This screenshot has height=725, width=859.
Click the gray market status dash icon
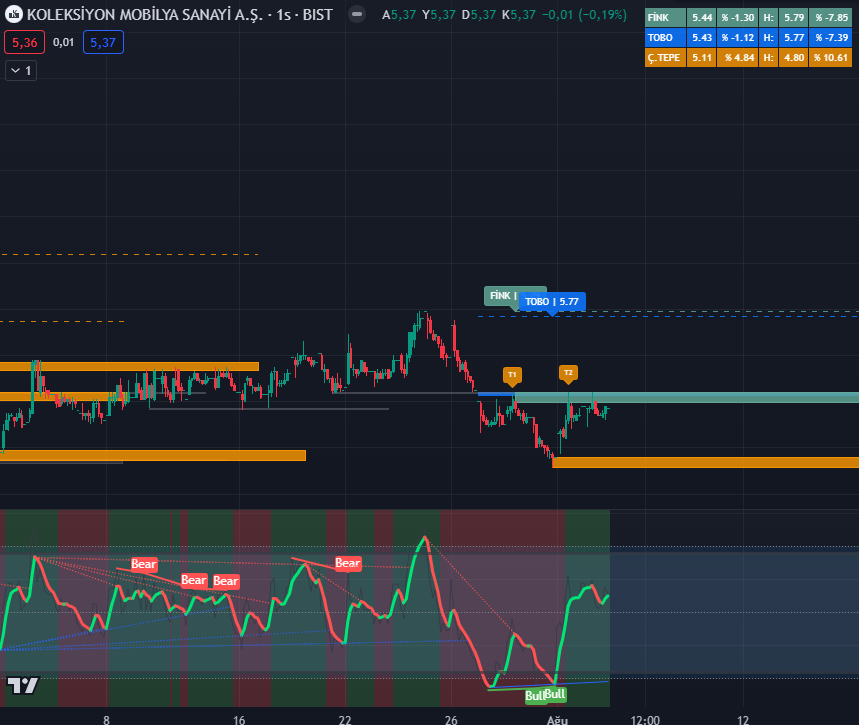[x=357, y=14]
